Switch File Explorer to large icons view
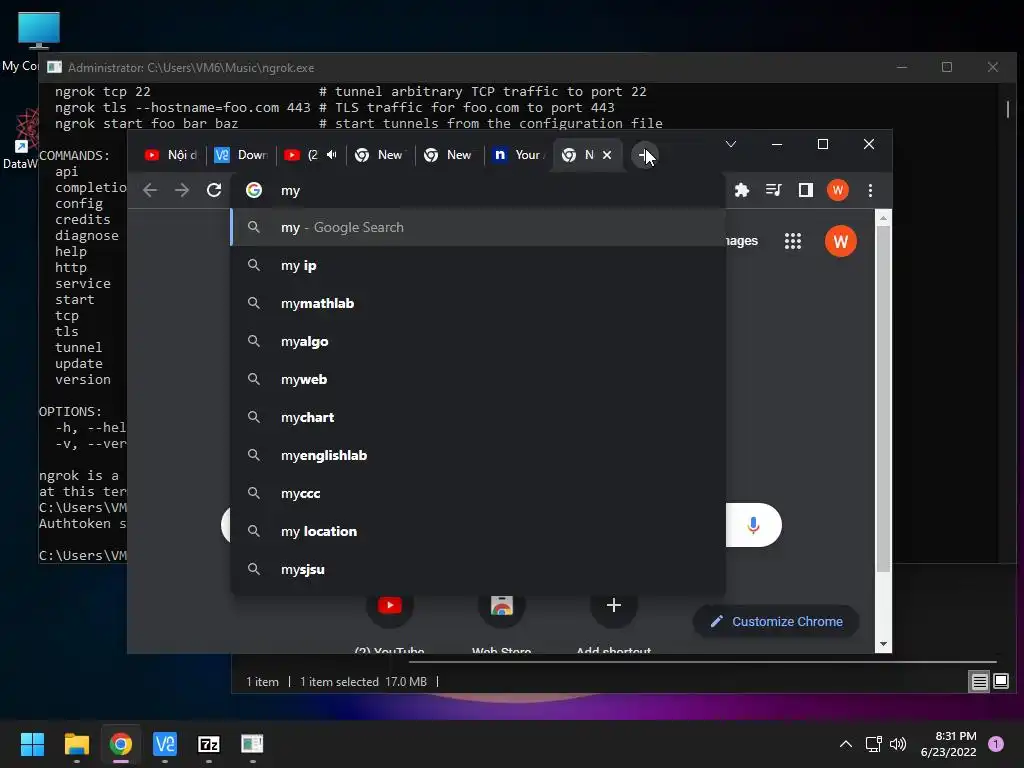1024x768 pixels. 1000,682
